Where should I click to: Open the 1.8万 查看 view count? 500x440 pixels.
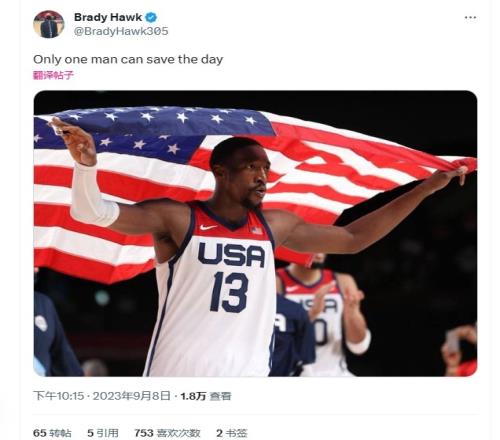(206, 396)
